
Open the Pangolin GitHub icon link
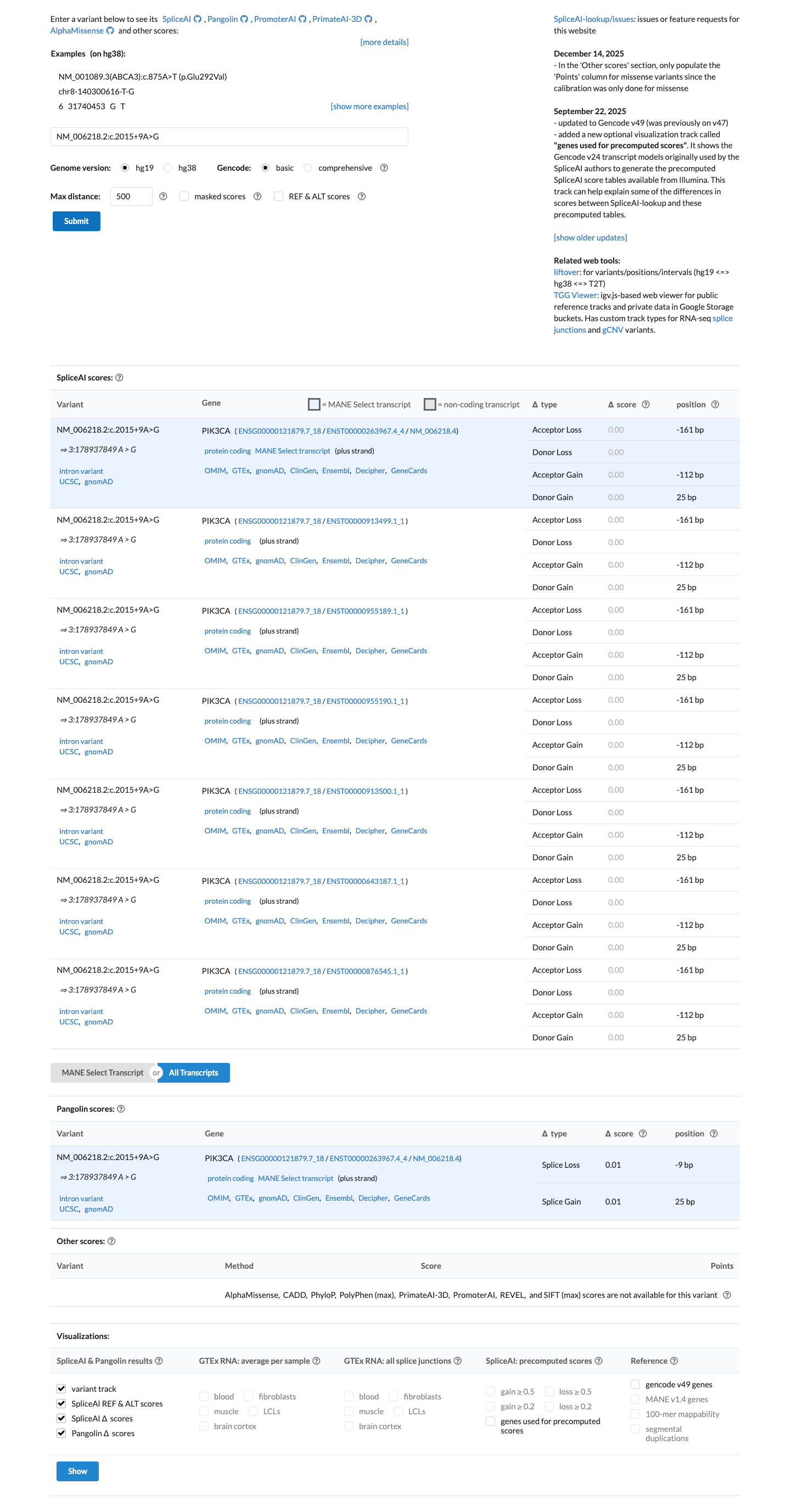(x=244, y=19)
